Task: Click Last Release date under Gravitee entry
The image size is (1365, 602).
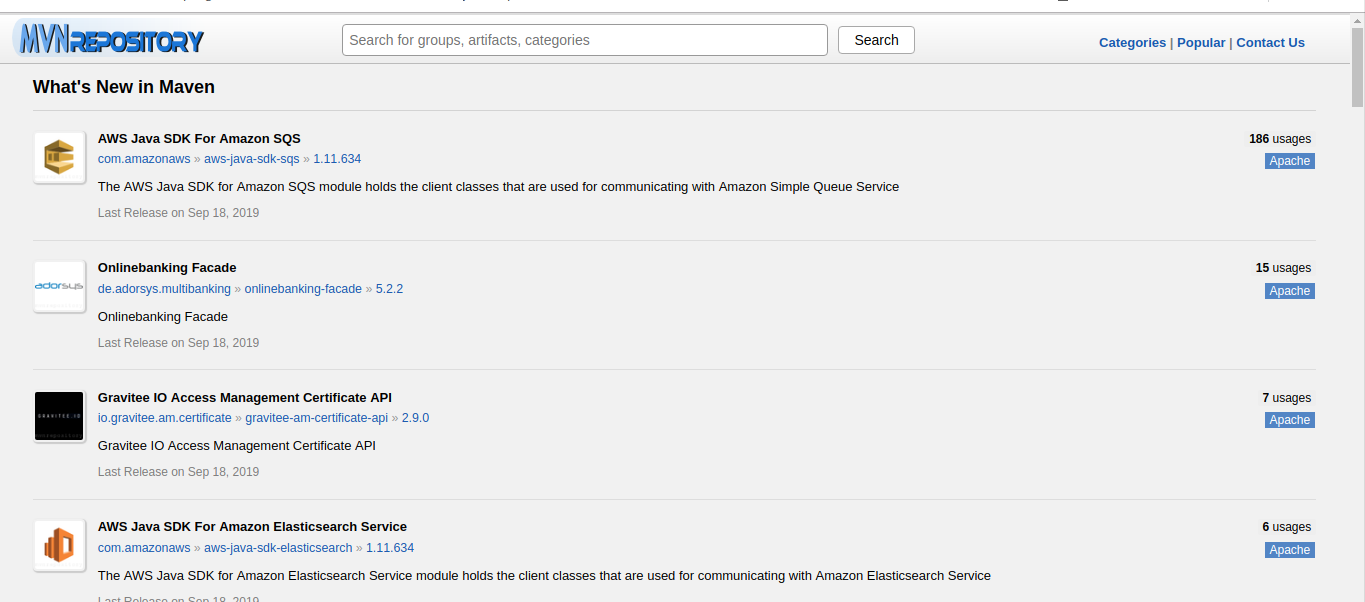Action: point(178,472)
